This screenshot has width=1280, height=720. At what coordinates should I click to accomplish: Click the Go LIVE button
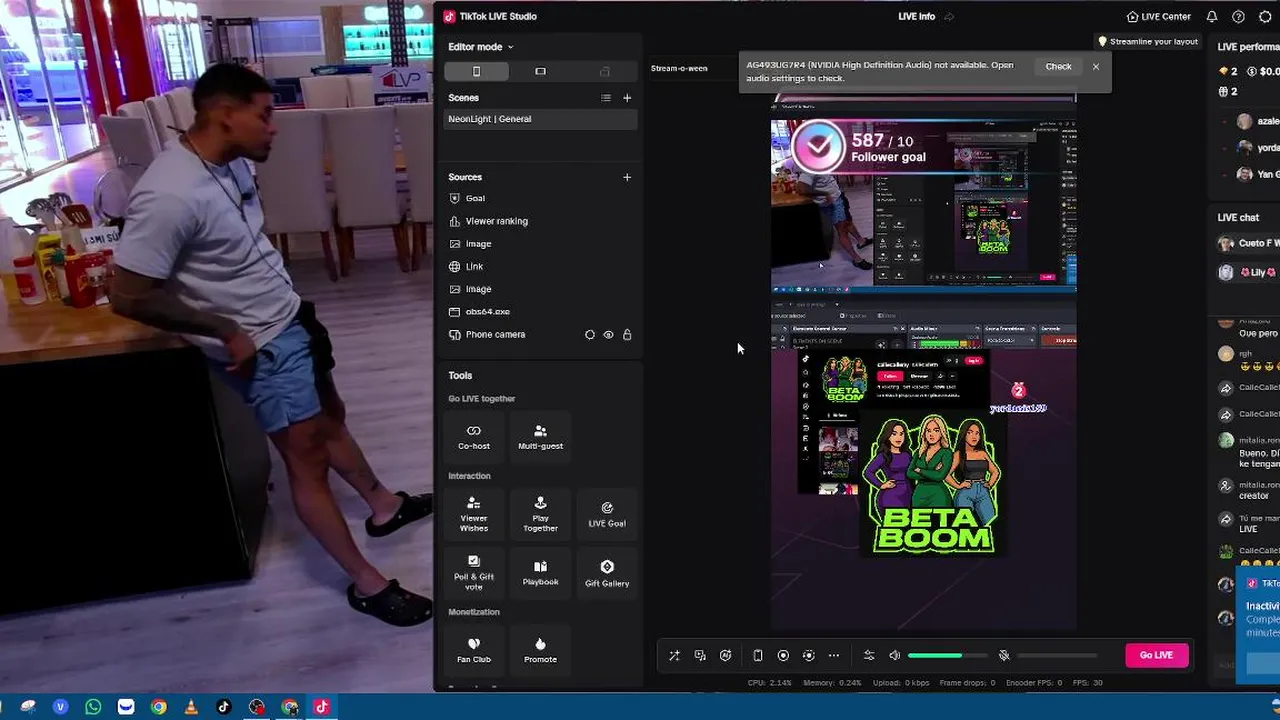click(x=1157, y=655)
